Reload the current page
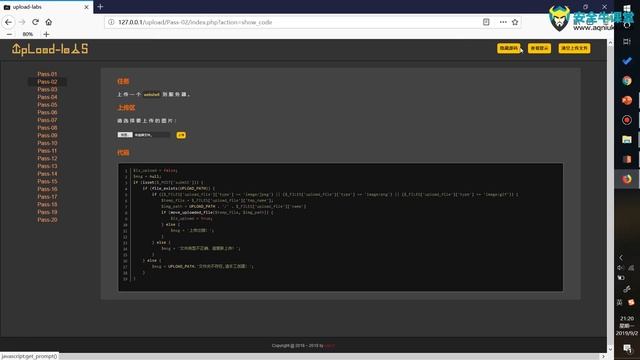Screen dimensions: 640x360 pos(35,22)
